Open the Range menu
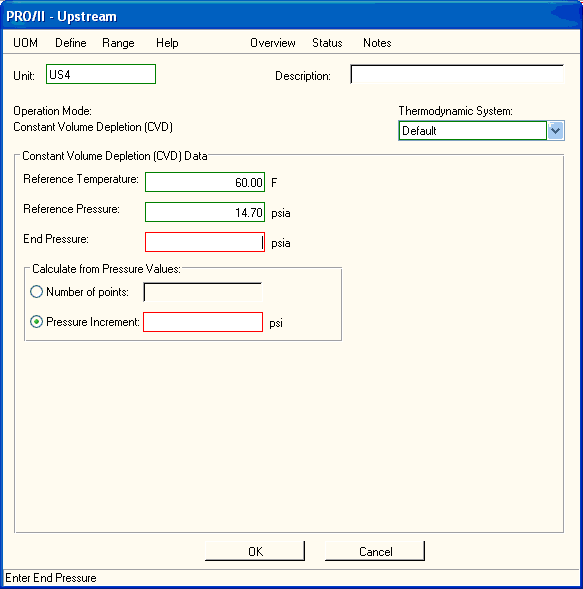This screenshot has width=583, height=589. click(x=118, y=43)
